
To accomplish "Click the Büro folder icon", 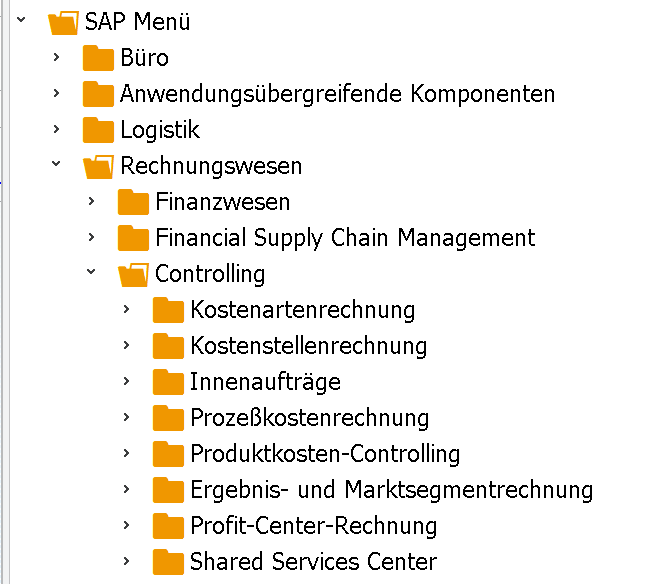I will 98,58.
